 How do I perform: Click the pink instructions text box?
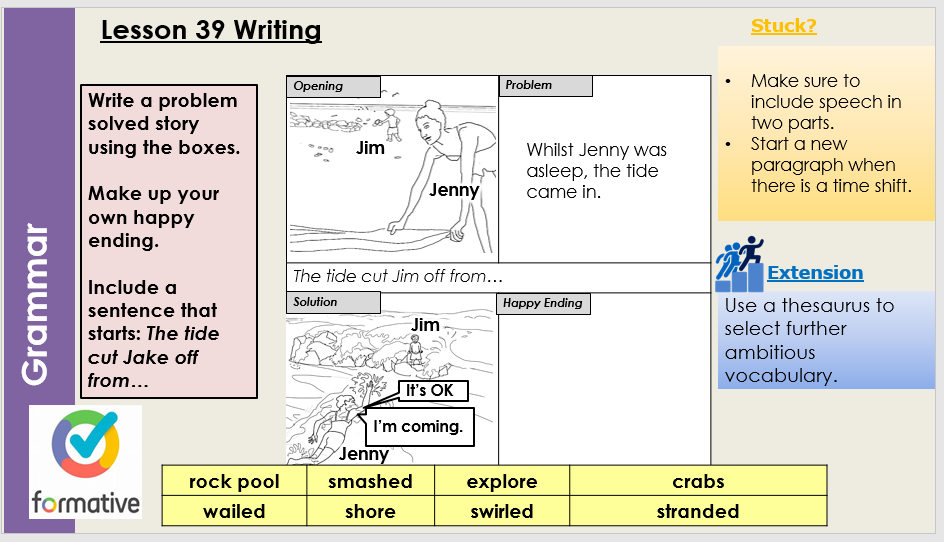(168, 241)
